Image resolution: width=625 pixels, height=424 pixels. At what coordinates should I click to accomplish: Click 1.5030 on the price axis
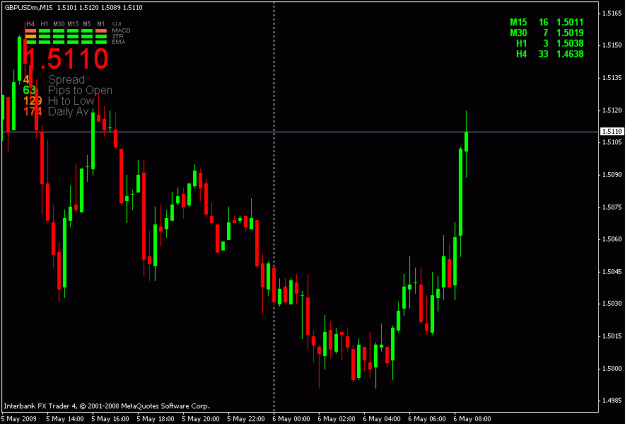(613, 304)
